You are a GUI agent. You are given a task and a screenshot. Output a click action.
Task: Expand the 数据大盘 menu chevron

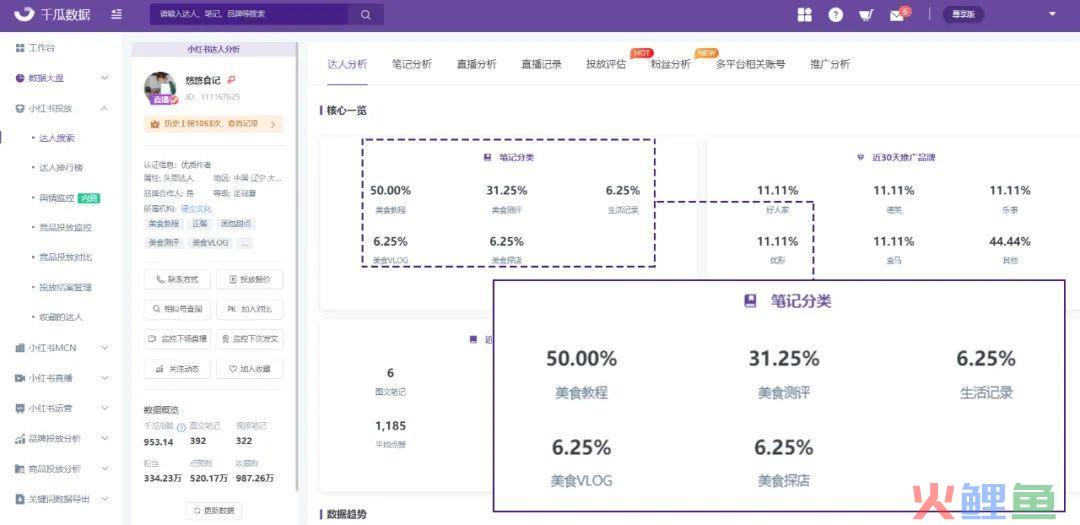[x=105, y=79]
